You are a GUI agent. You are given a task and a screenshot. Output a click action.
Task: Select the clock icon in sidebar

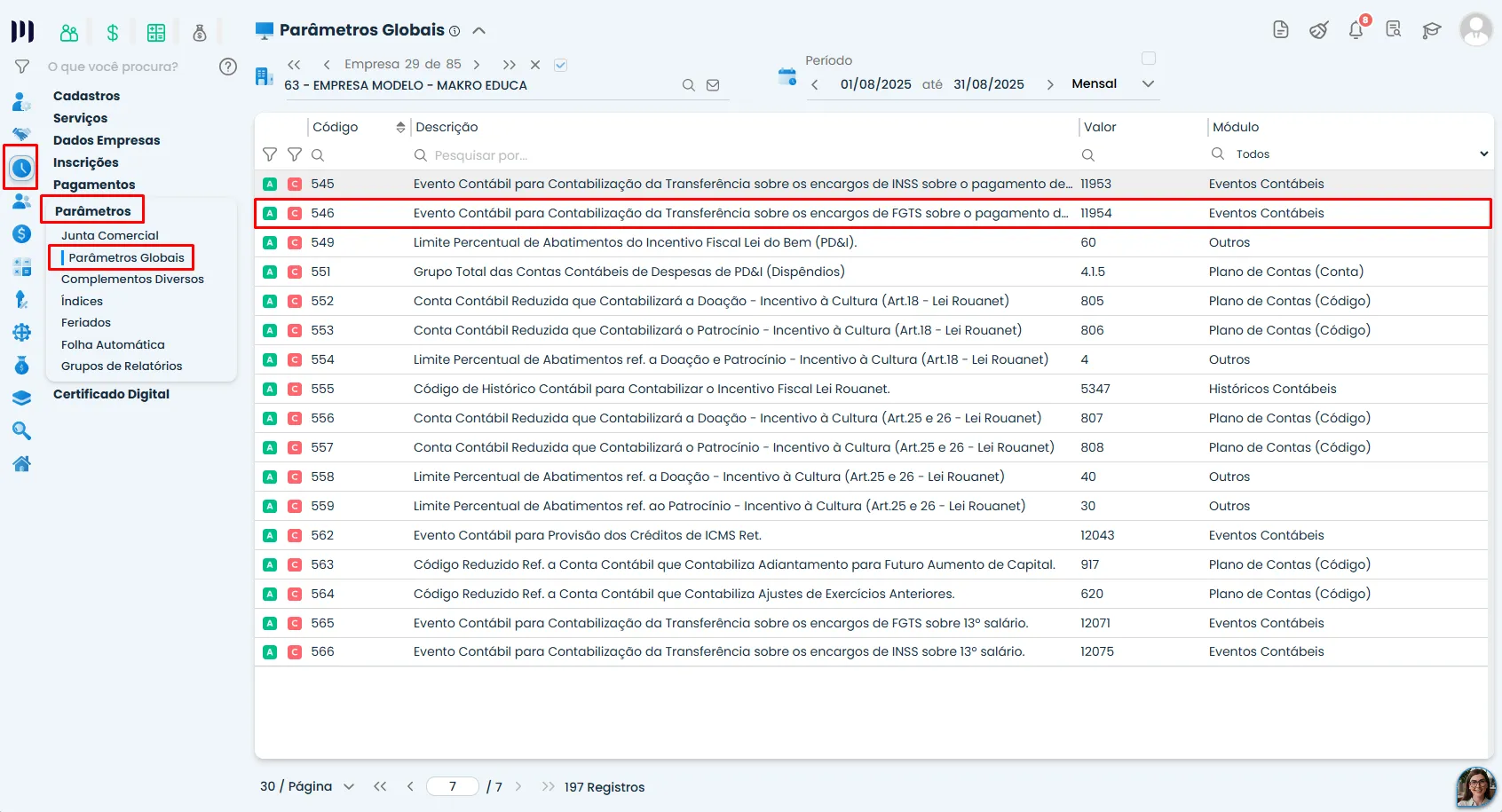(21, 168)
